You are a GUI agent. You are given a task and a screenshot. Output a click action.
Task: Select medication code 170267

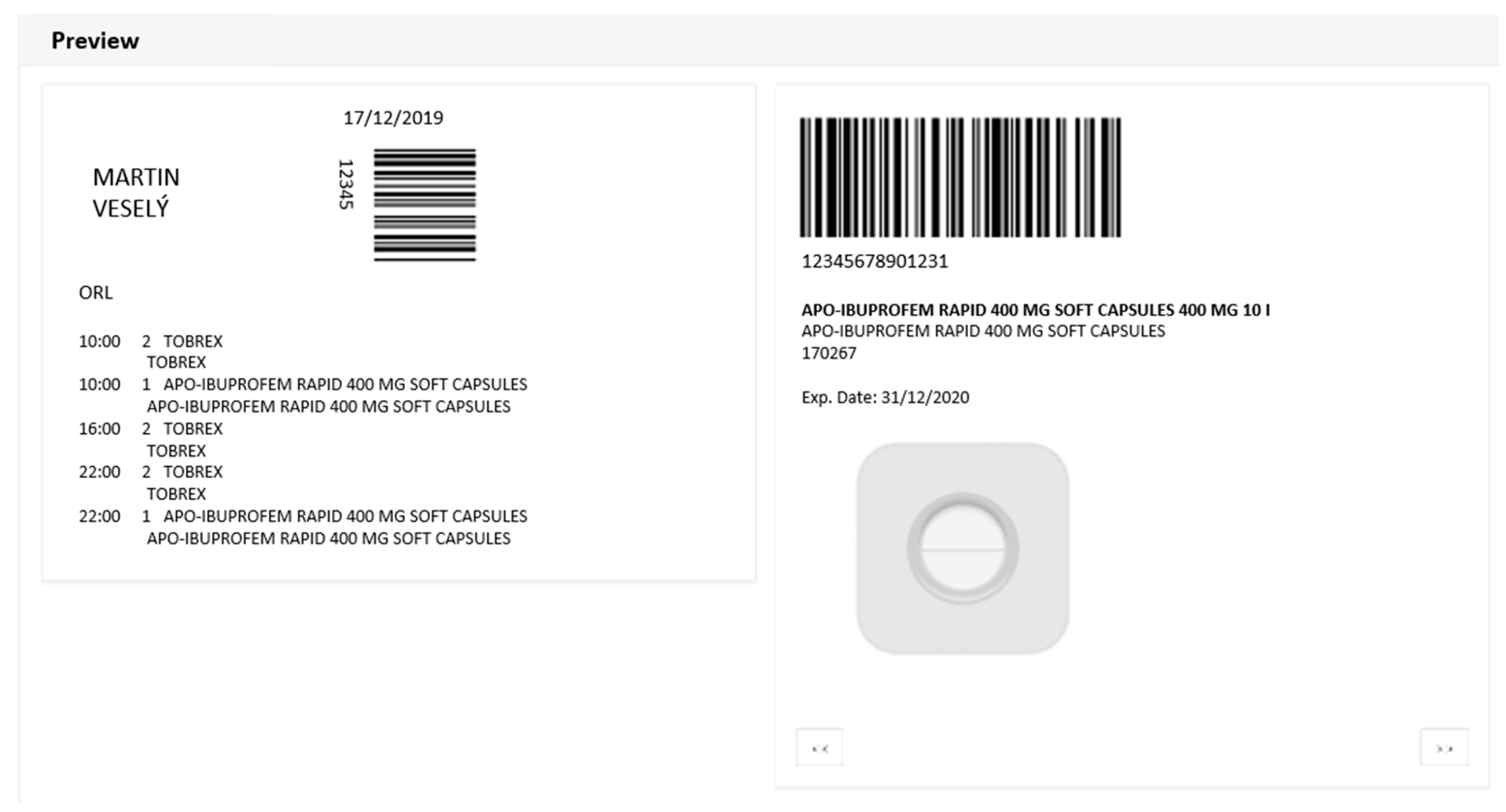(x=828, y=353)
